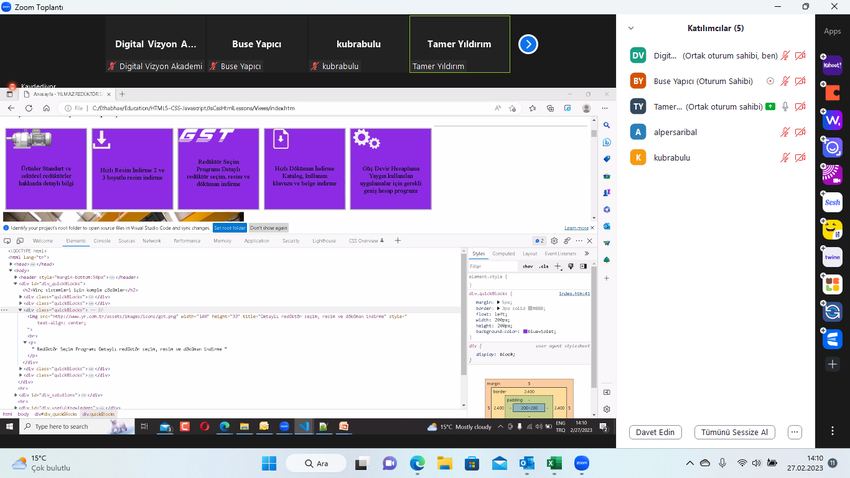This screenshot has width=850, height=478.
Task: Close the DevTools panel with X
Action: click(x=590, y=241)
